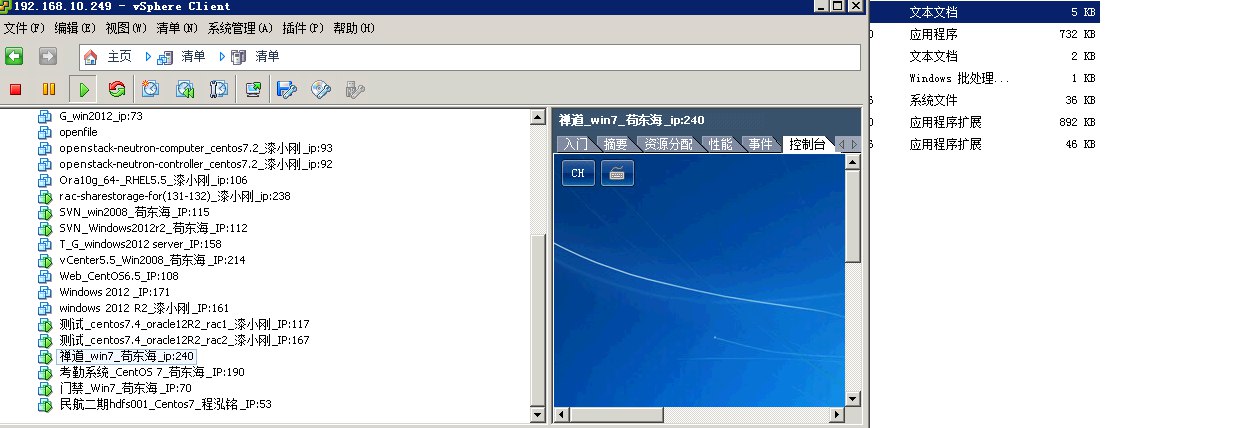Click the CH input language button in console
Image resolution: width=1256 pixels, height=428 pixels.
pos(577,172)
